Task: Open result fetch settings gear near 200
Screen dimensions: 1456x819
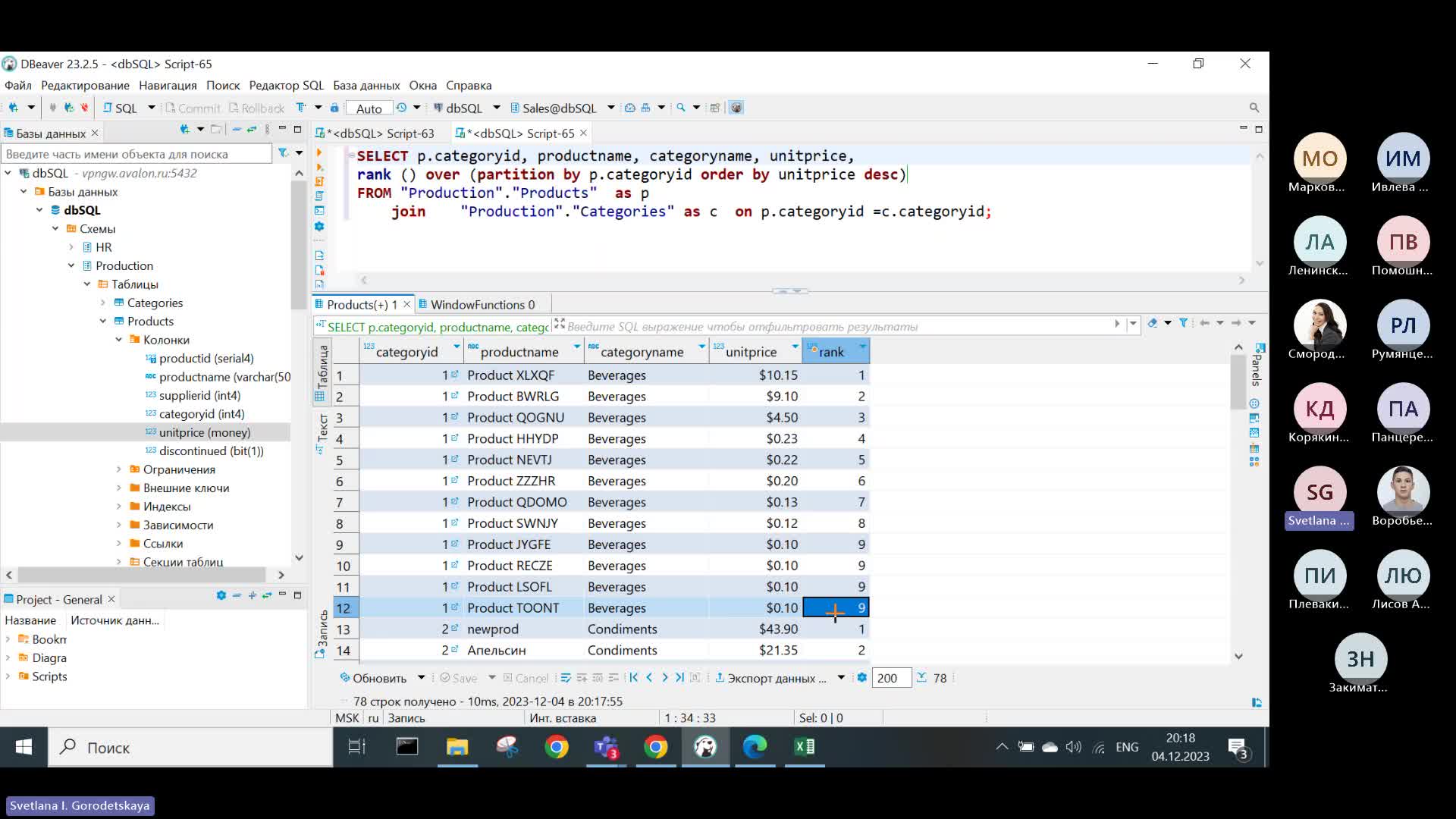Action: 862,678
